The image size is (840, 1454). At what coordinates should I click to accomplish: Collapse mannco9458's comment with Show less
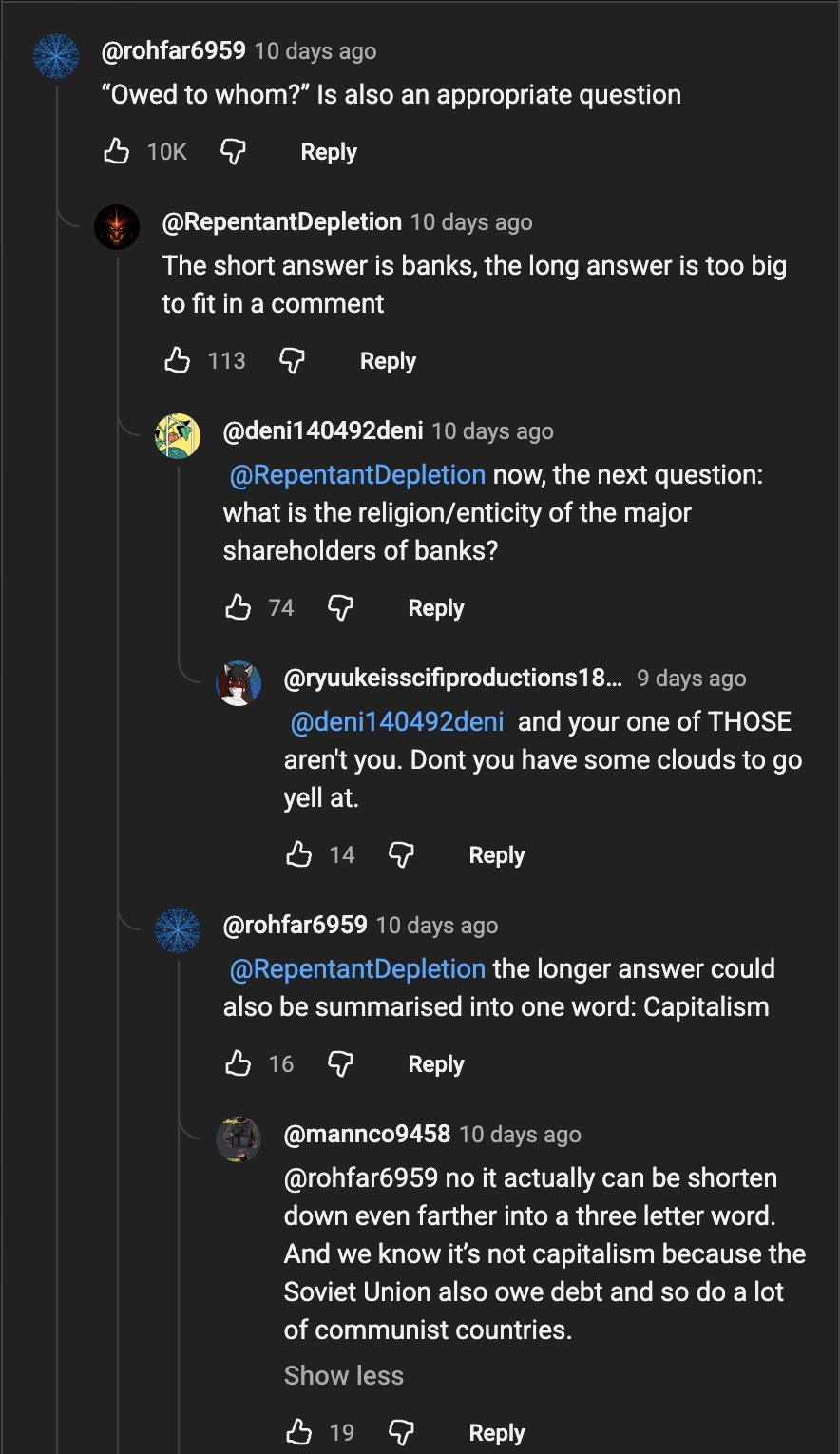pyautogui.click(x=343, y=1375)
